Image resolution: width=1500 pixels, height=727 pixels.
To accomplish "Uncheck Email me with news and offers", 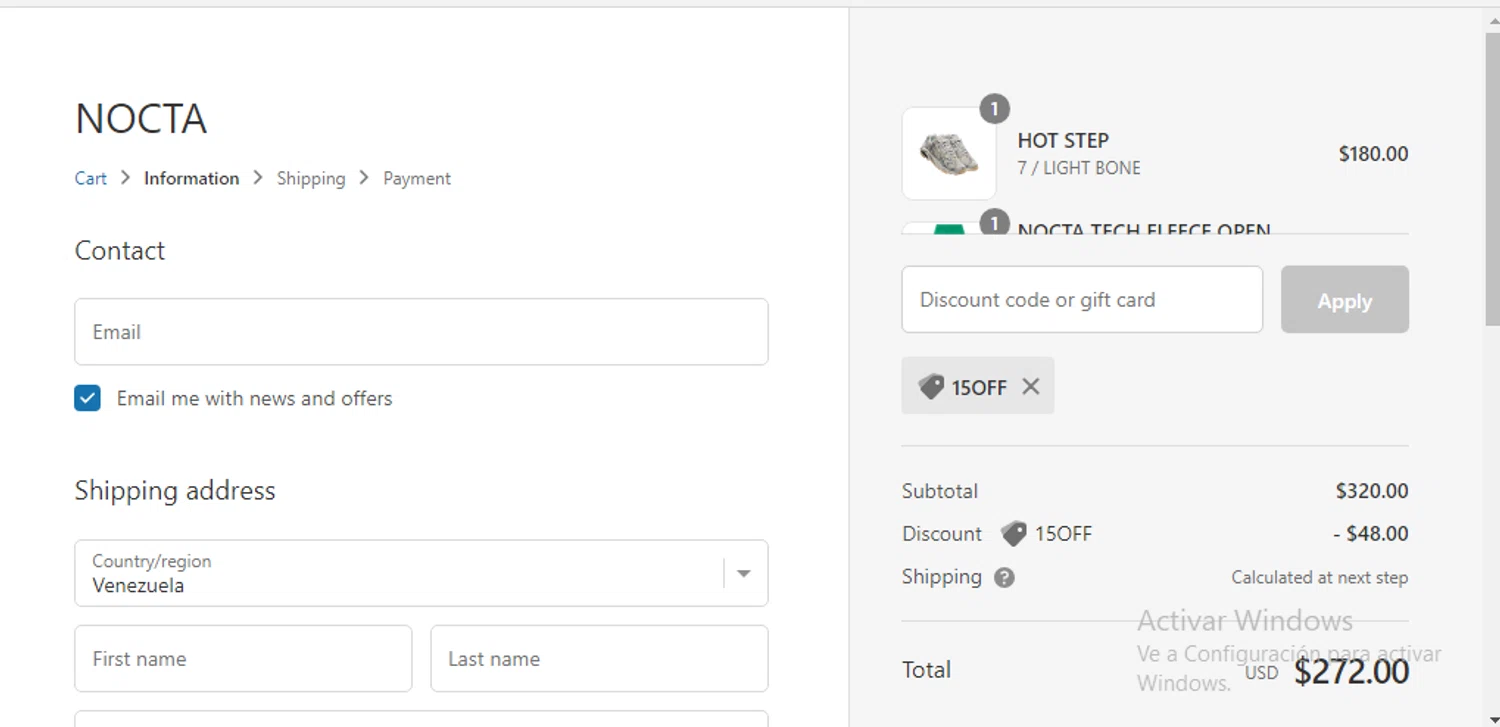I will pyautogui.click(x=88, y=399).
